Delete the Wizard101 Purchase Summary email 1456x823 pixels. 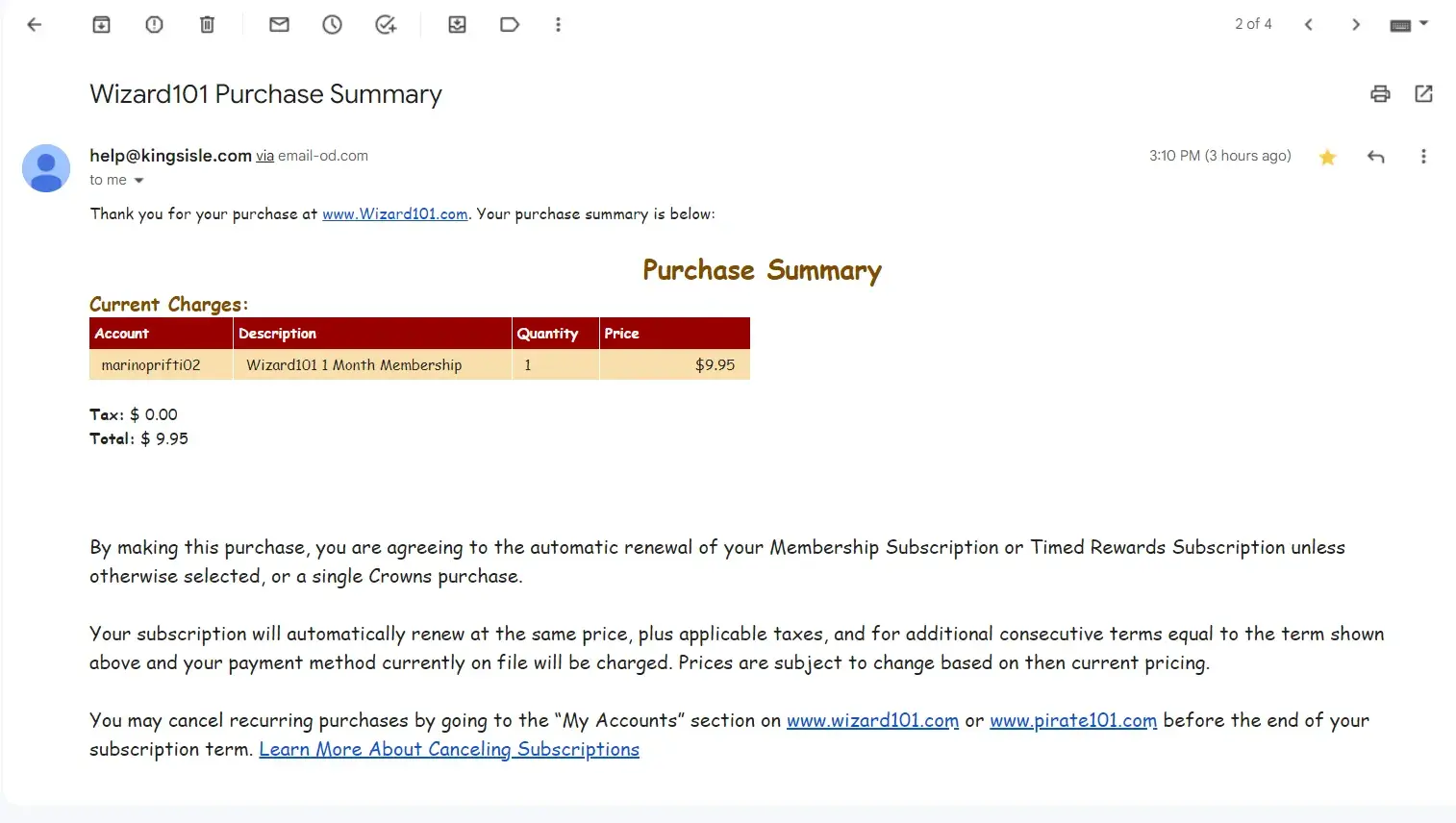point(207,25)
